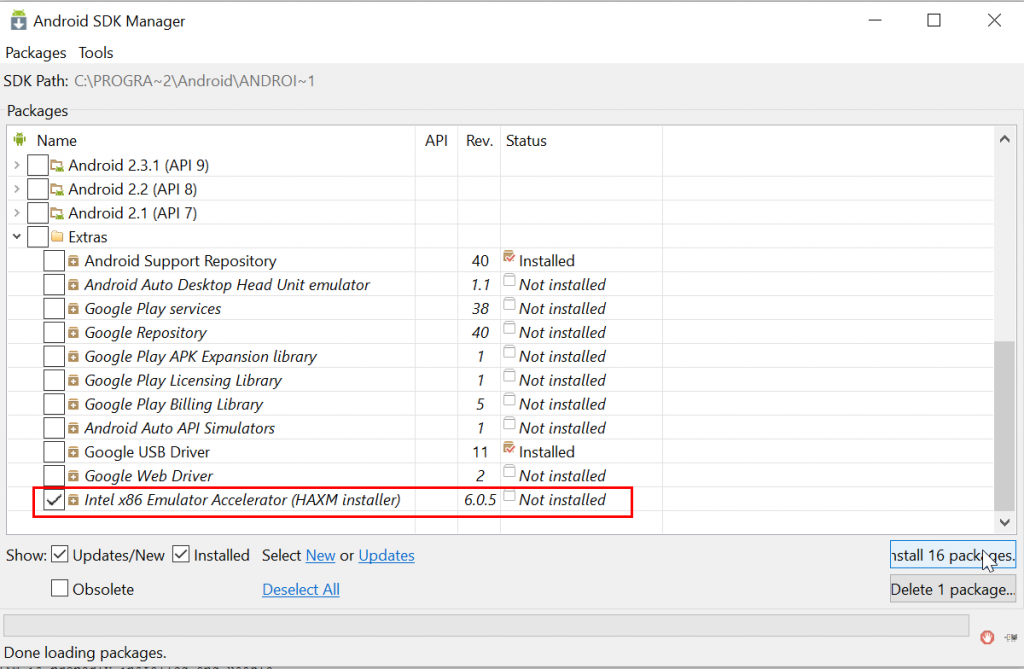Click the Not installed icon for Google Play services
The height and width of the screenshot is (669, 1024).
(509, 304)
